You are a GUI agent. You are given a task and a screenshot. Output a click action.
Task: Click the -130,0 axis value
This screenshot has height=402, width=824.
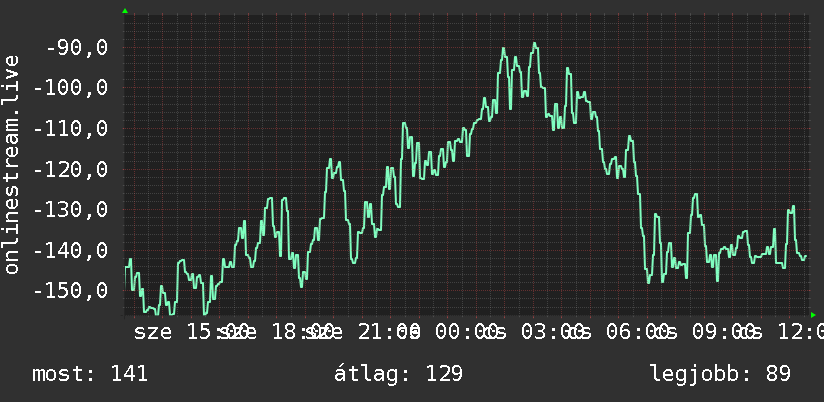click(71, 210)
